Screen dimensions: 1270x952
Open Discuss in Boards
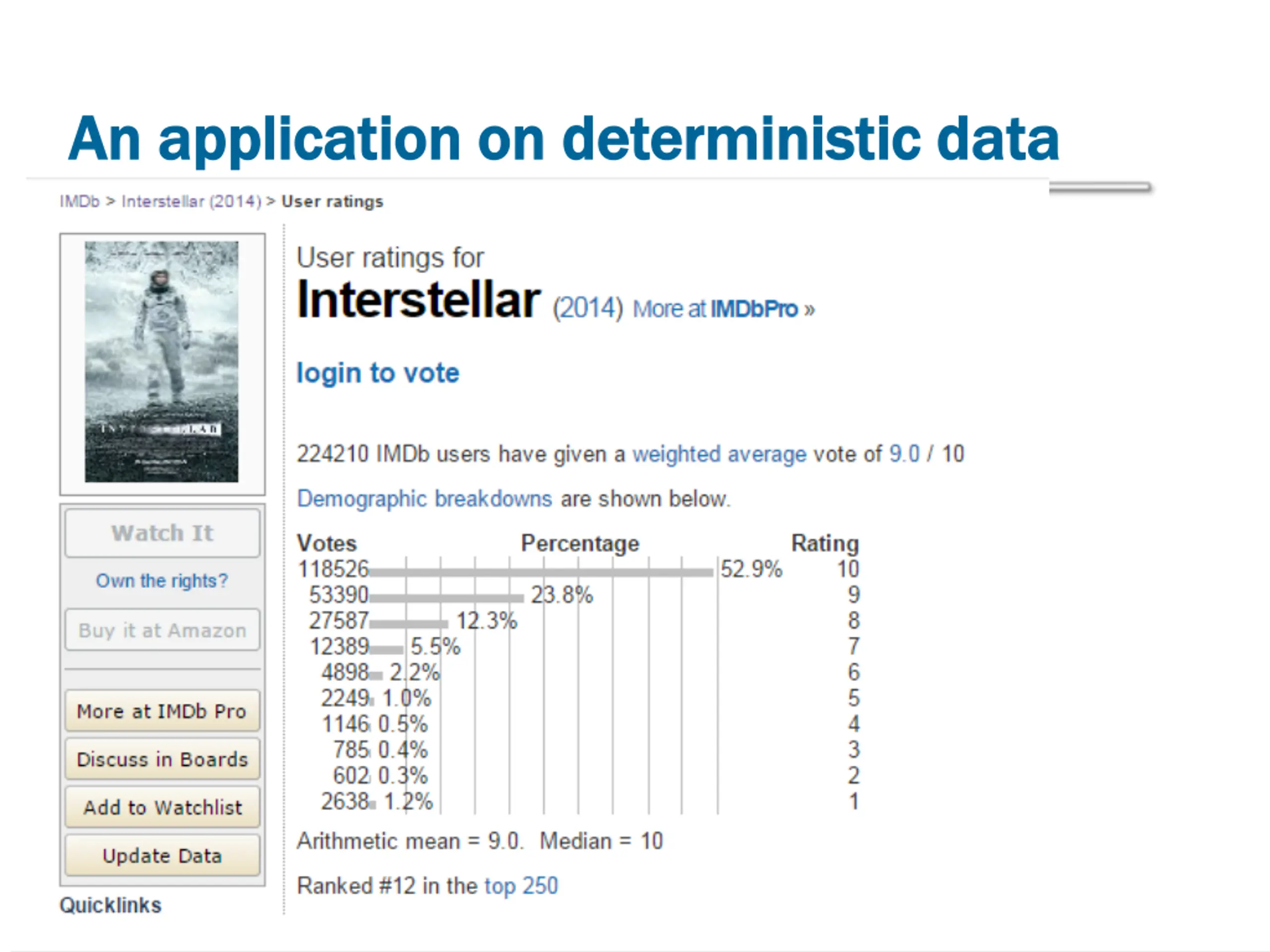(163, 759)
